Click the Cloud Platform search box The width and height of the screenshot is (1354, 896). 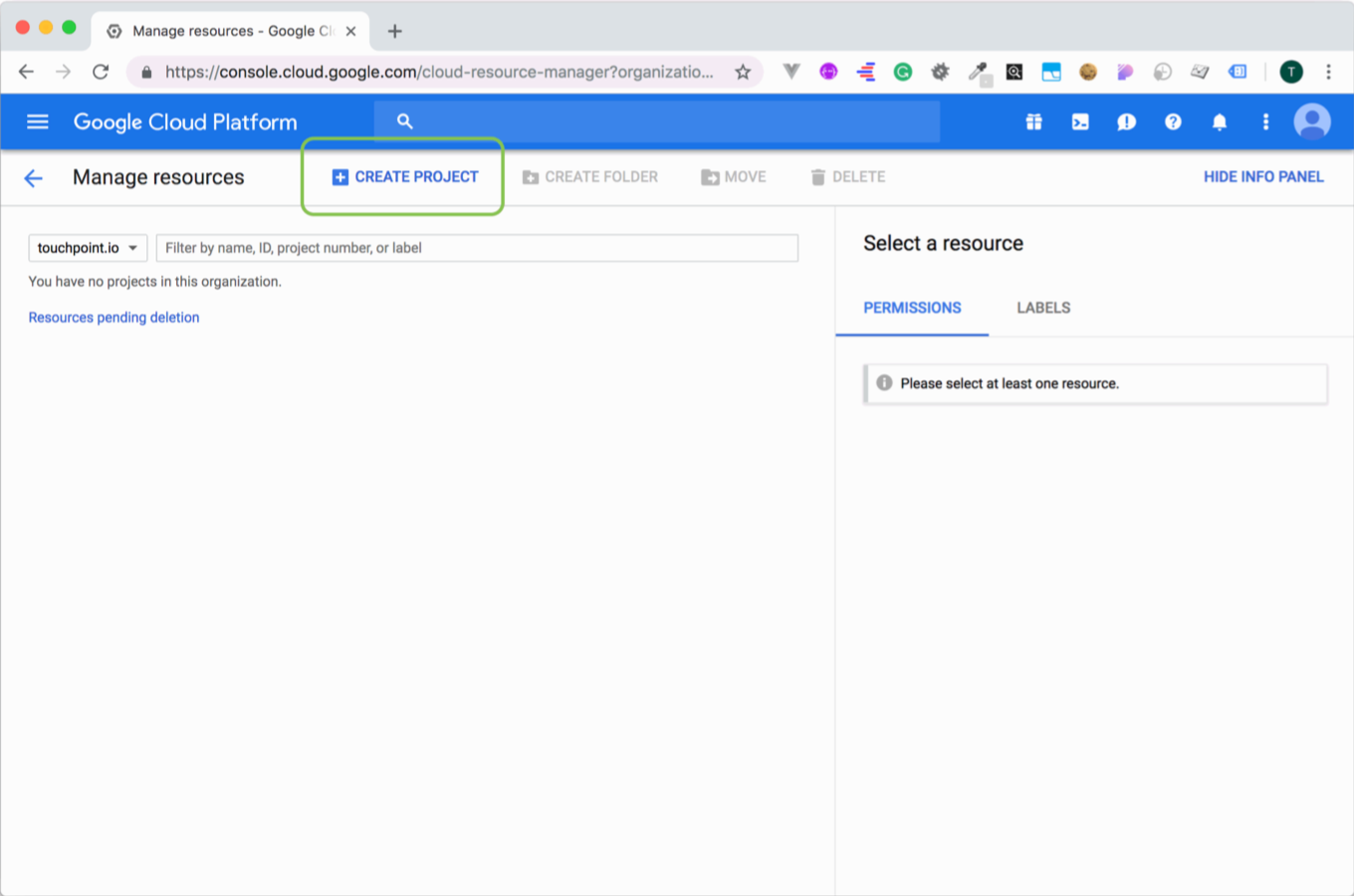click(657, 121)
